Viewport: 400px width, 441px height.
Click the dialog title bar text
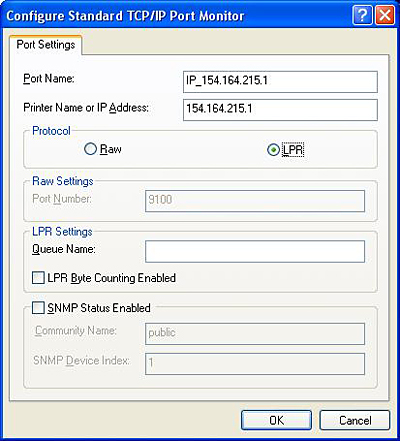pos(125,16)
